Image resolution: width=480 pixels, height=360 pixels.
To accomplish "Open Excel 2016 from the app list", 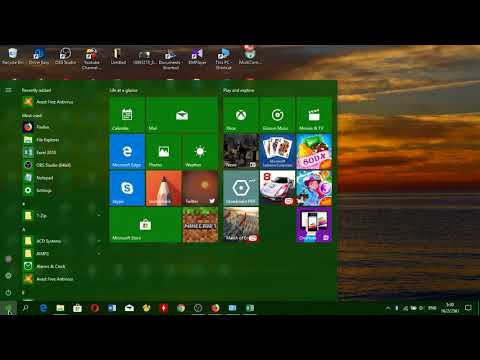I will click(60, 152).
